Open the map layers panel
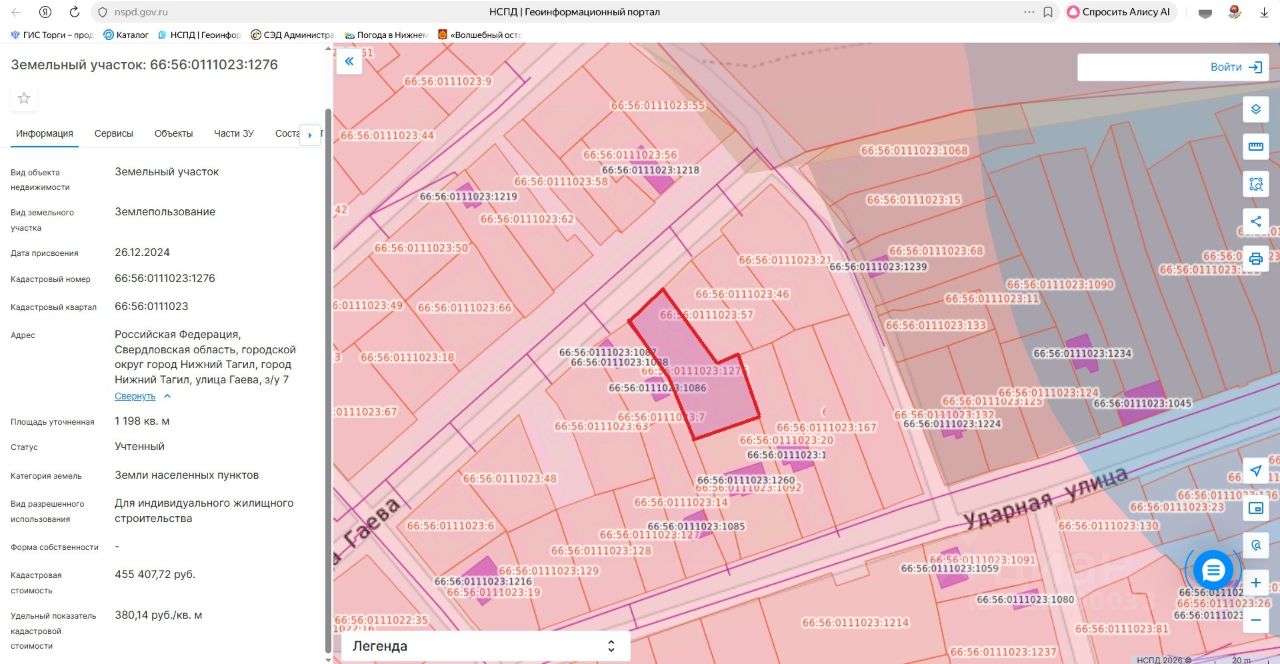The height and width of the screenshot is (664, 1280). click(1256, 110)
